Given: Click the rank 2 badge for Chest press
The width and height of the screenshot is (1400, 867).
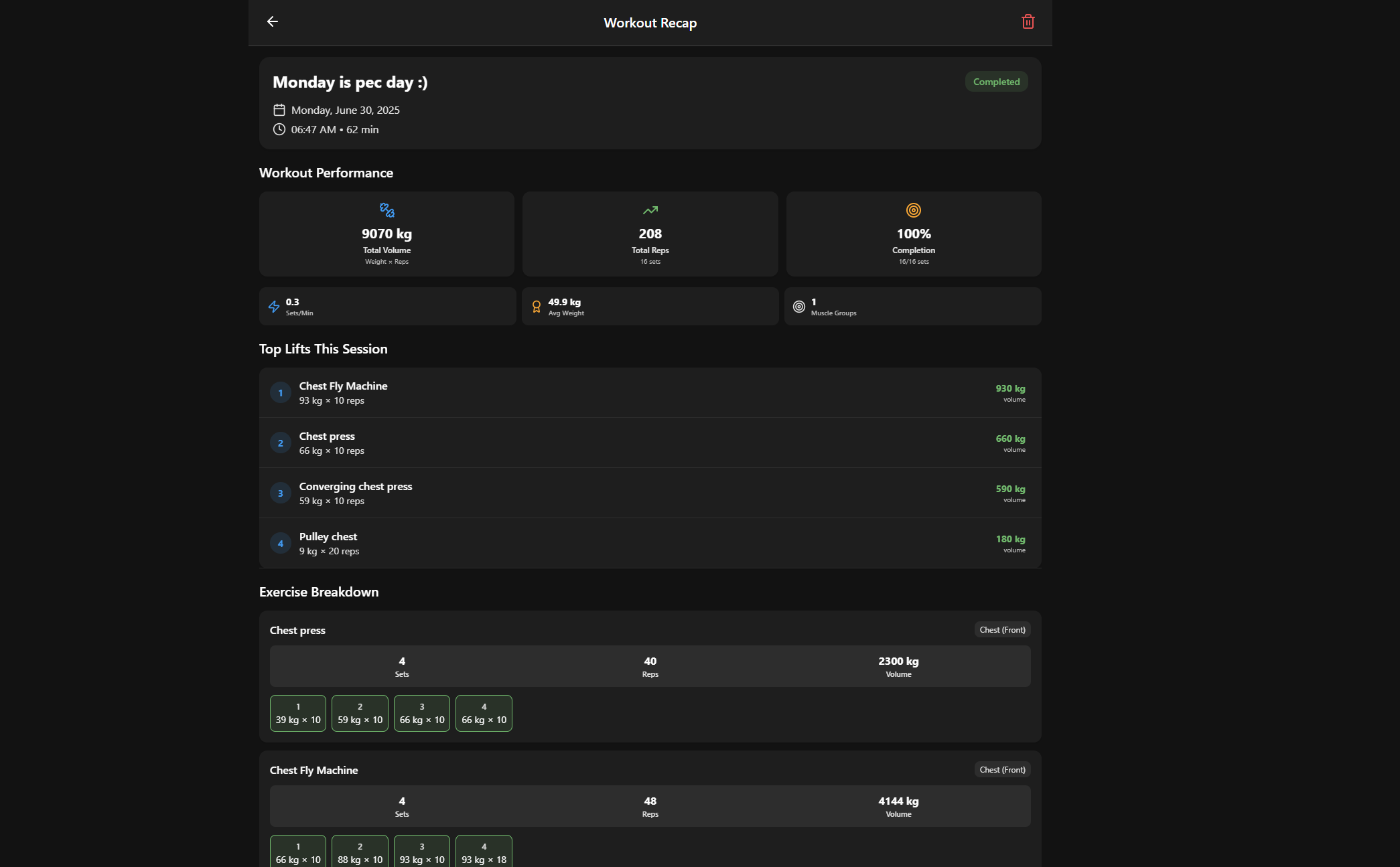Looking at the screenshot, I should point(280,443).
